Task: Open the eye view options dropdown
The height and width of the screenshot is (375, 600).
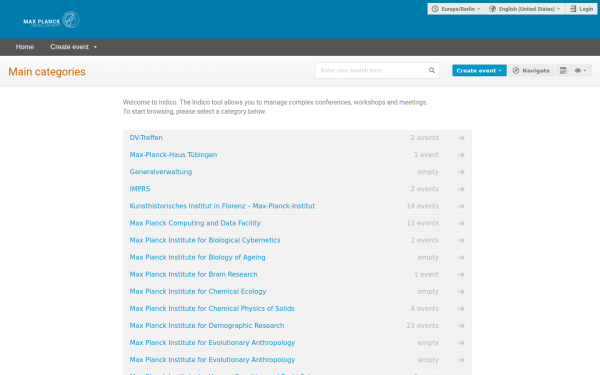Action: pyautogui.click(x=580, y=70)
